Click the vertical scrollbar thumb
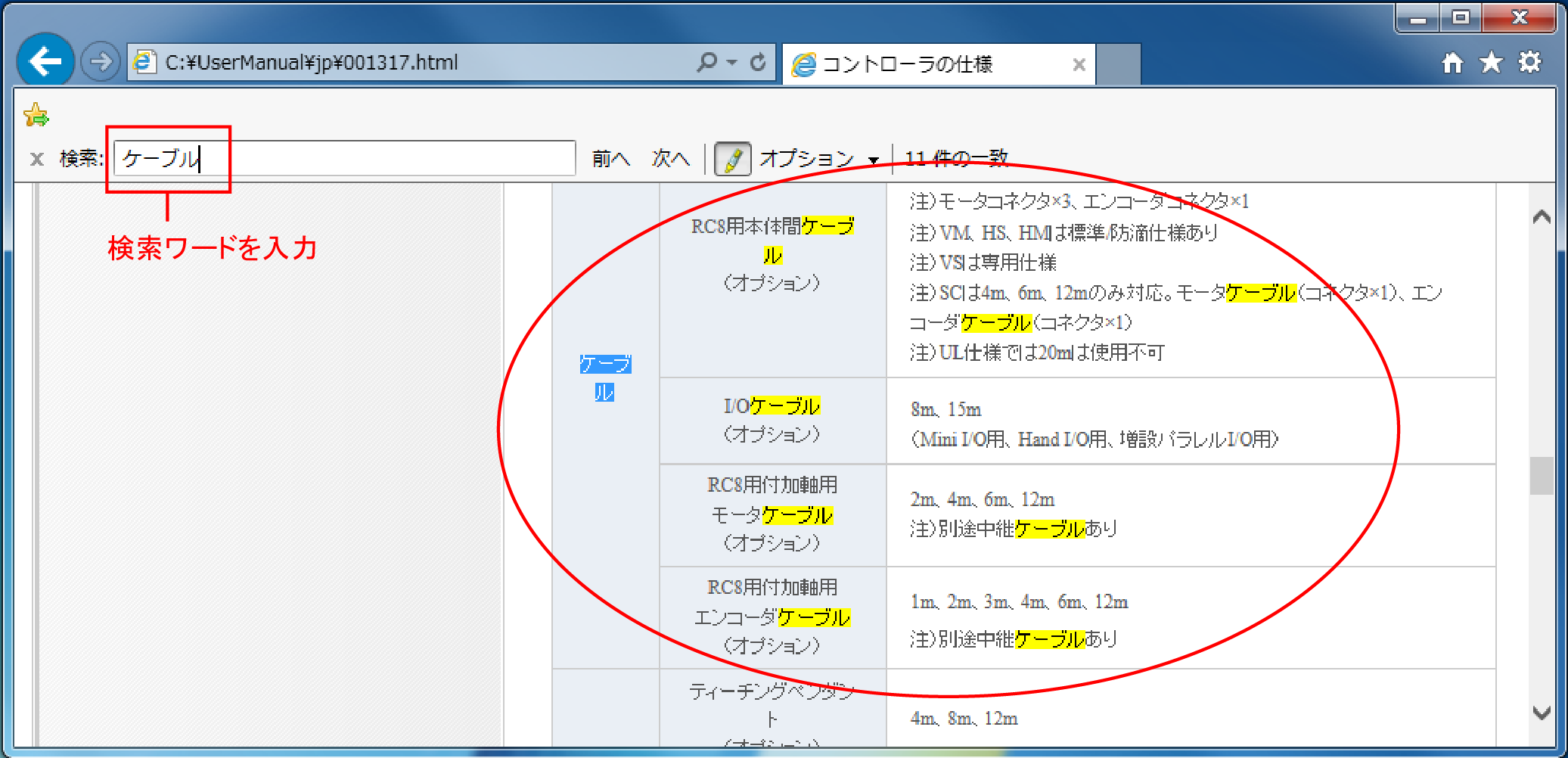The width and height of the screenshot is (1568, 758). [x=1541, y=475]
